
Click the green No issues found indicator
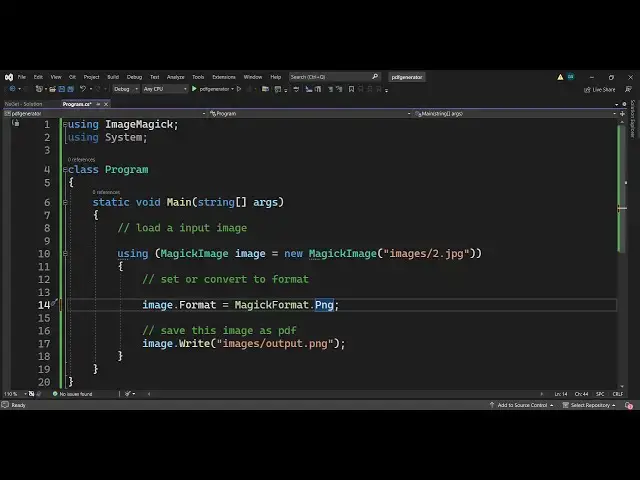point(73,394)
